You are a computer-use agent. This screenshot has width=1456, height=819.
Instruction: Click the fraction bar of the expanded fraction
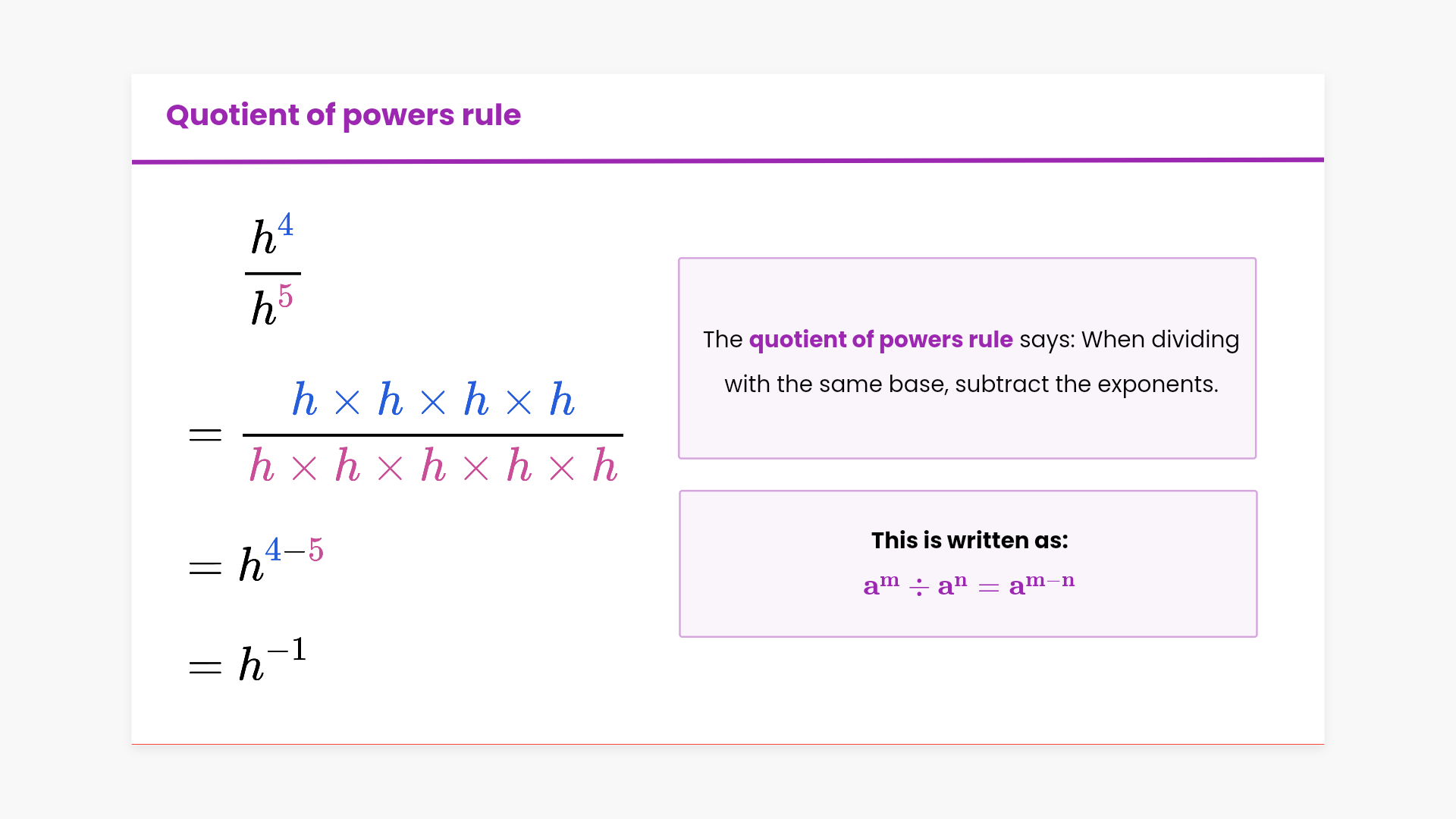(x=432, y=435)
